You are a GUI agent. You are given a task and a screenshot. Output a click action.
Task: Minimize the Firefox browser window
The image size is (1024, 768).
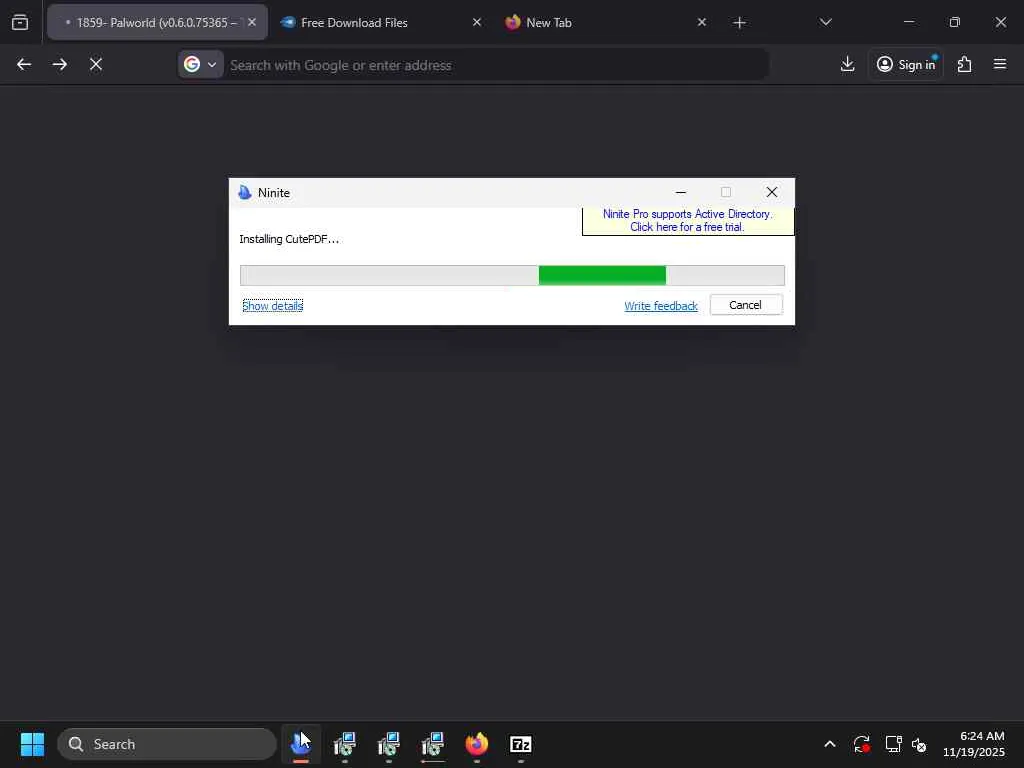(x=908, y=22)
